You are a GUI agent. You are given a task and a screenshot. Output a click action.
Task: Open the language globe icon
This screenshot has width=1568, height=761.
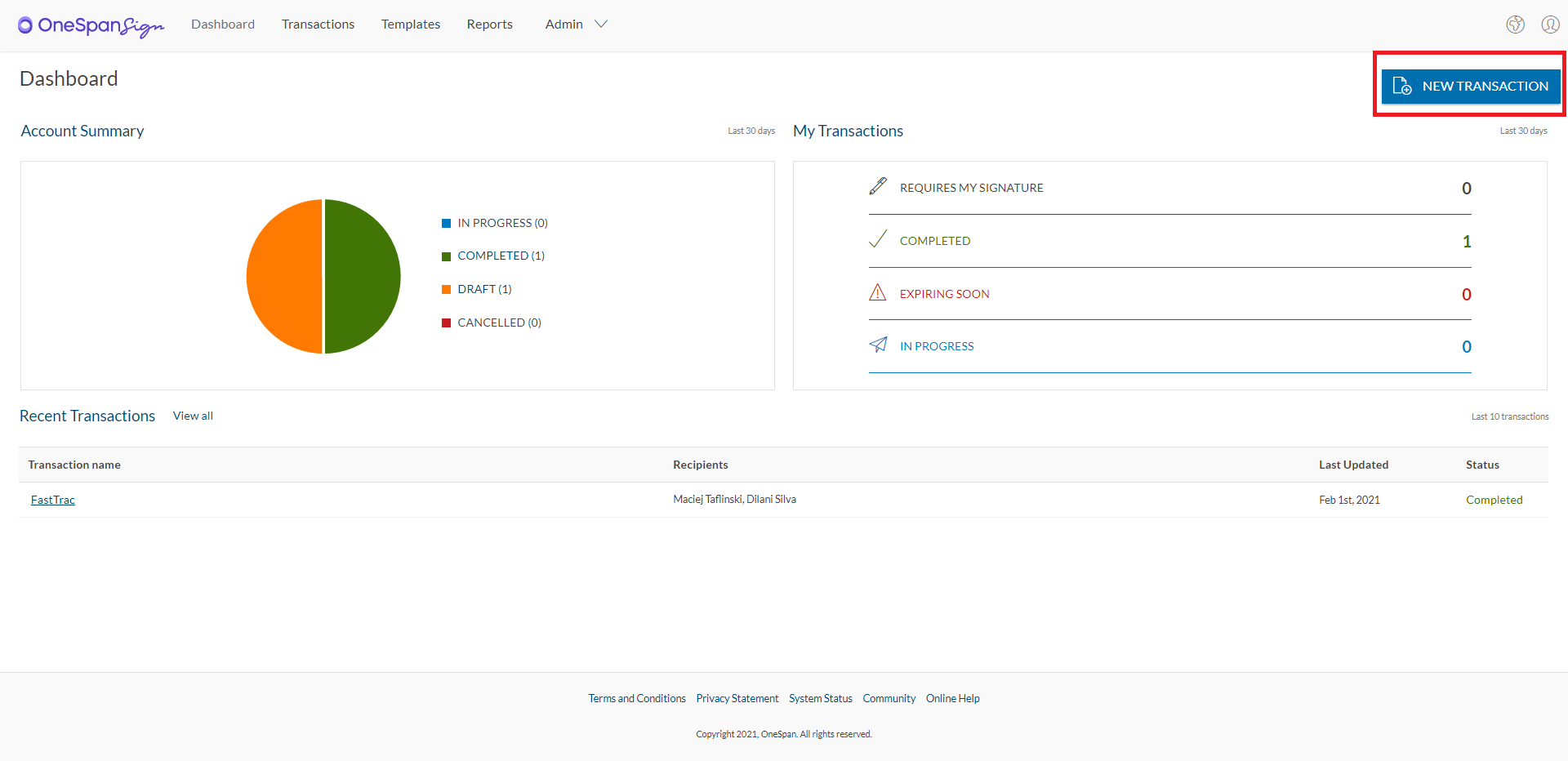coord(1516,24)
